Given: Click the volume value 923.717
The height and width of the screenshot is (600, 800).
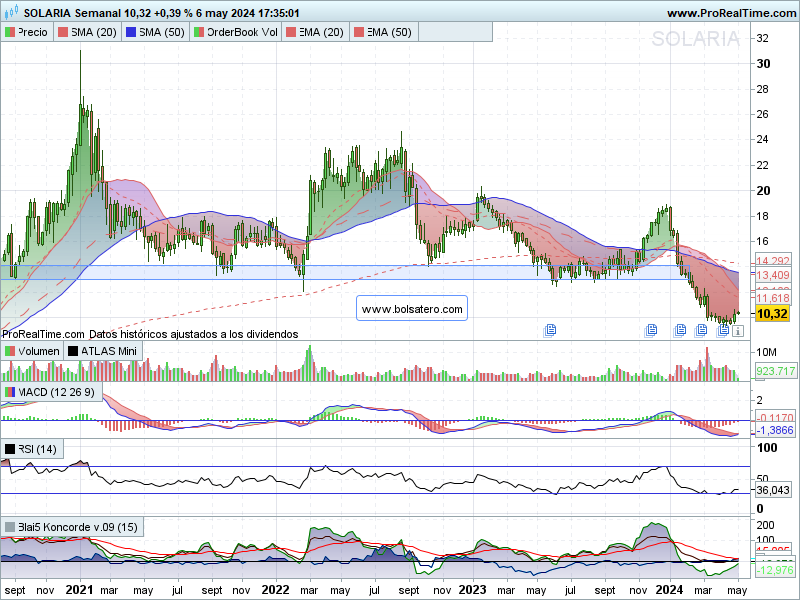Looking at the screenshot, I should [x=776, y=371].
